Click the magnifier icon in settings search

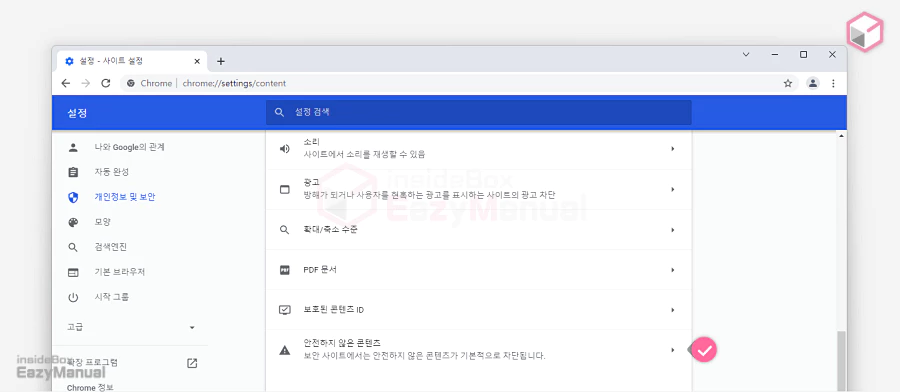tap(279, 112)
